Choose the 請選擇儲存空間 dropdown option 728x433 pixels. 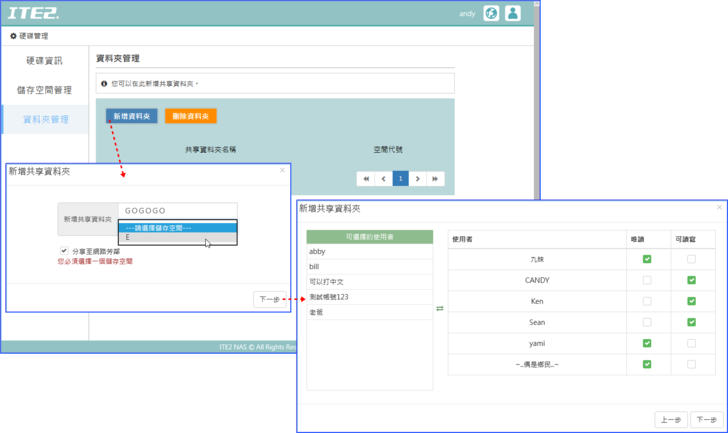click(x=177, y=227)
